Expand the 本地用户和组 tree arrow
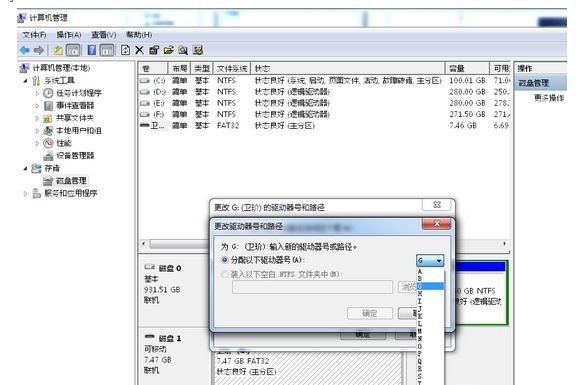The height and width of the screenshot is (385, 579). (x=37, y=131)
